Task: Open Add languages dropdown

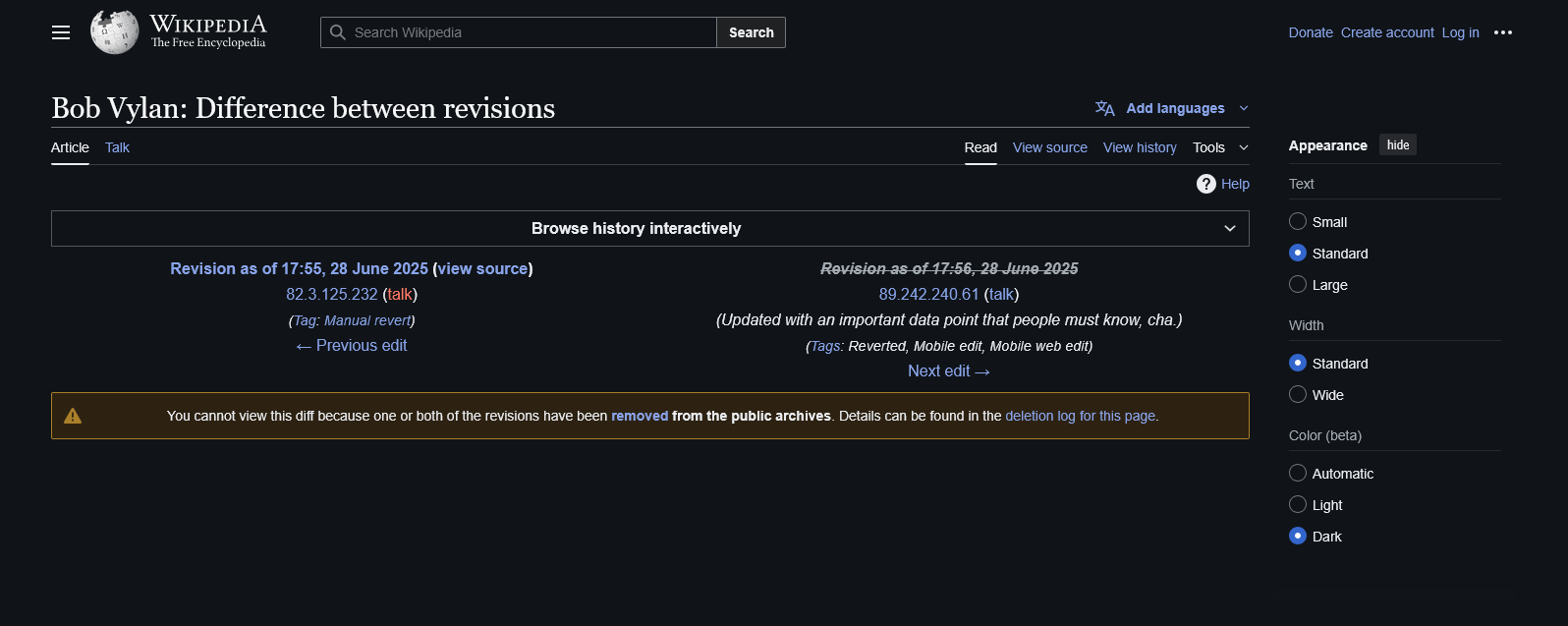Action: pos(1172,108)
